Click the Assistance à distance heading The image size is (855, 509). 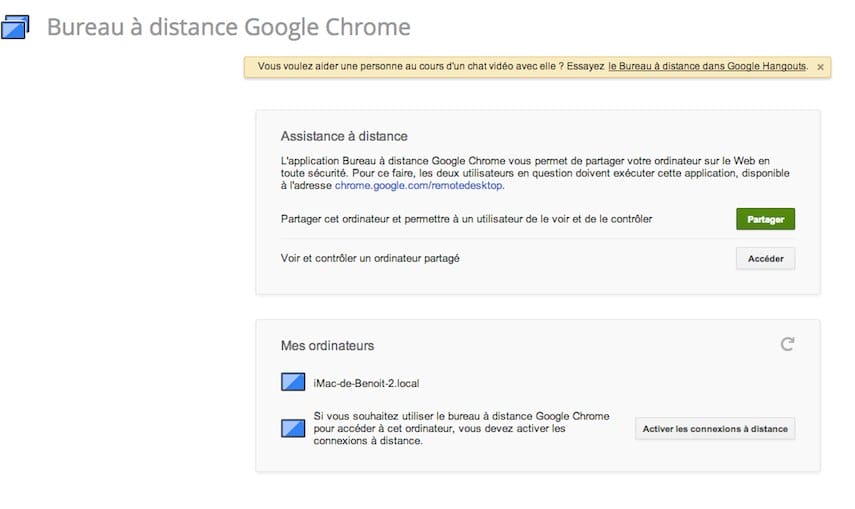click(344, 136)
